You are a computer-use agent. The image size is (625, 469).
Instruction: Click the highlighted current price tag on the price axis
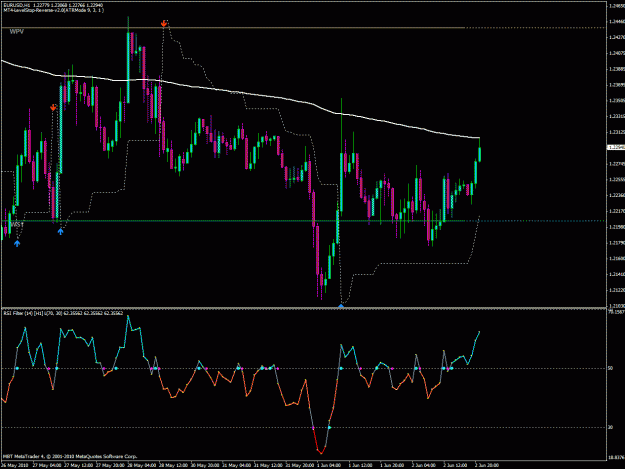pyautogui.click(x=615, y=147)
